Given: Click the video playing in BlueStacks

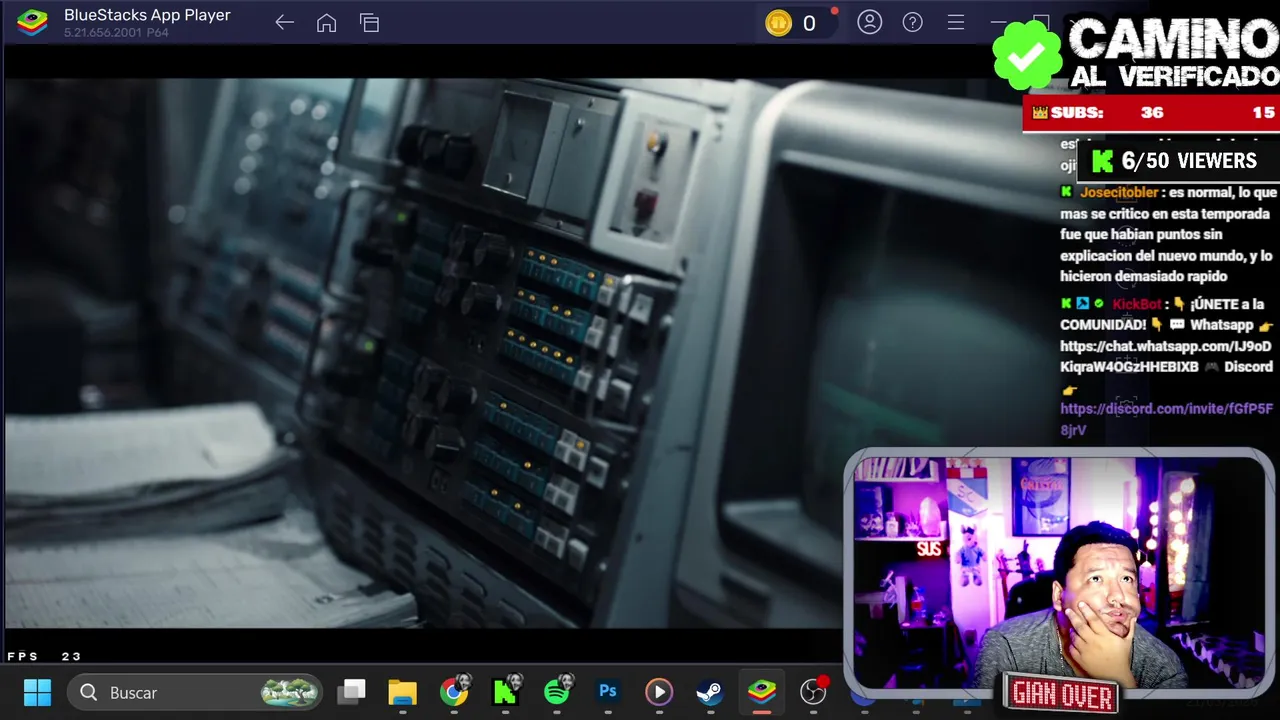Looking at the screenshot, I should (425, 352).
